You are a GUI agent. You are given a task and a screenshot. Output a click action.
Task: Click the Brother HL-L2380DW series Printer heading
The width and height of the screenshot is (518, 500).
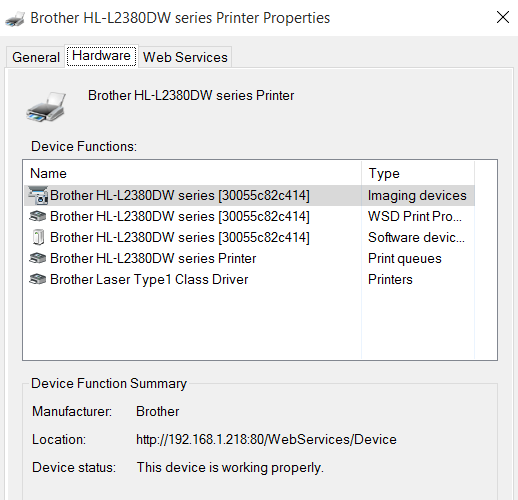pyautogui.click(x=191, y=95)
